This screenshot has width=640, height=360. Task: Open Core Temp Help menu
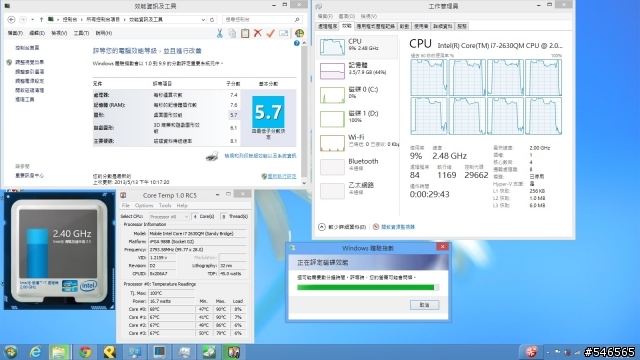tap(182, 205)
